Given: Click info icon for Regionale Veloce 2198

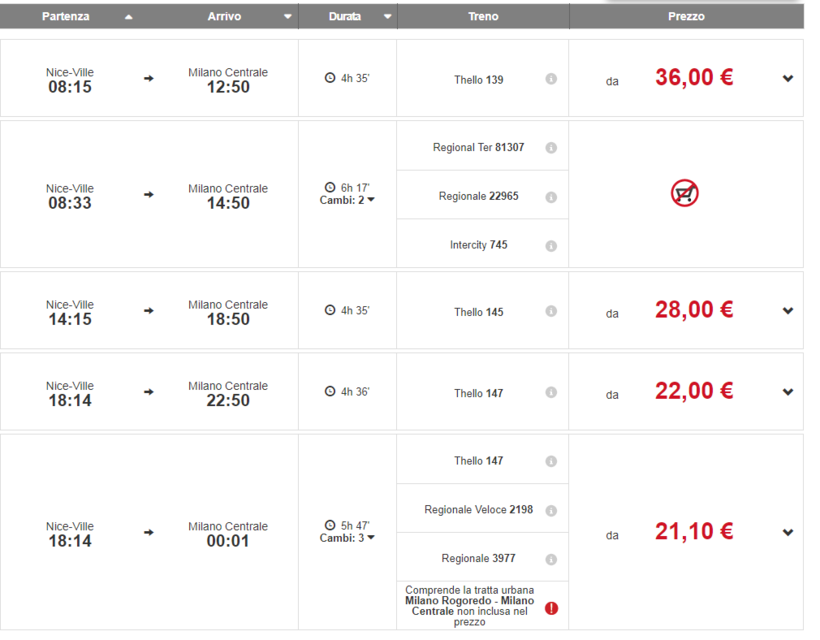Looking at the screenshot, I should coord(551,511).
